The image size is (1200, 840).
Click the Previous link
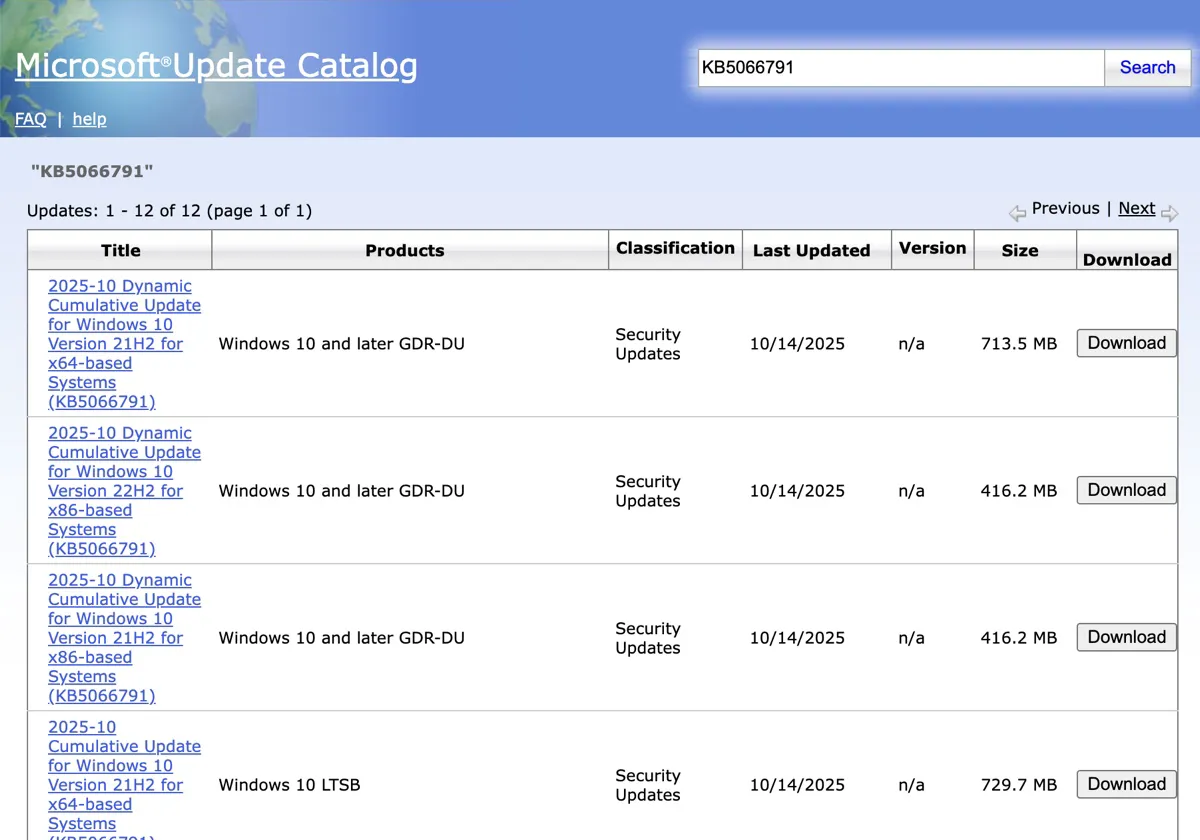click(x=1065, y=208)
